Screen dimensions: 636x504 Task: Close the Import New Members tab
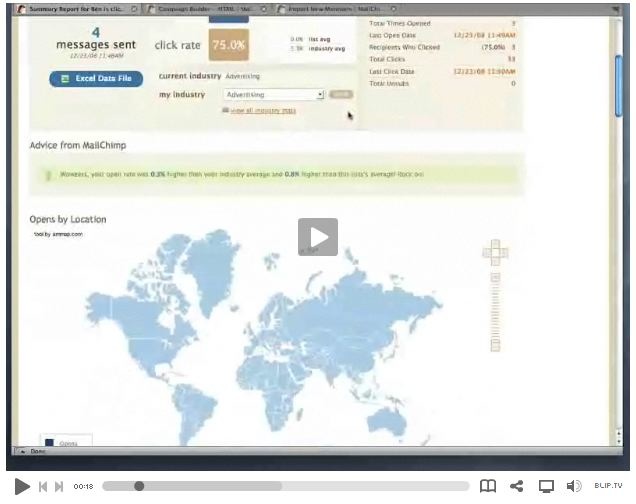tap(393, 9)
